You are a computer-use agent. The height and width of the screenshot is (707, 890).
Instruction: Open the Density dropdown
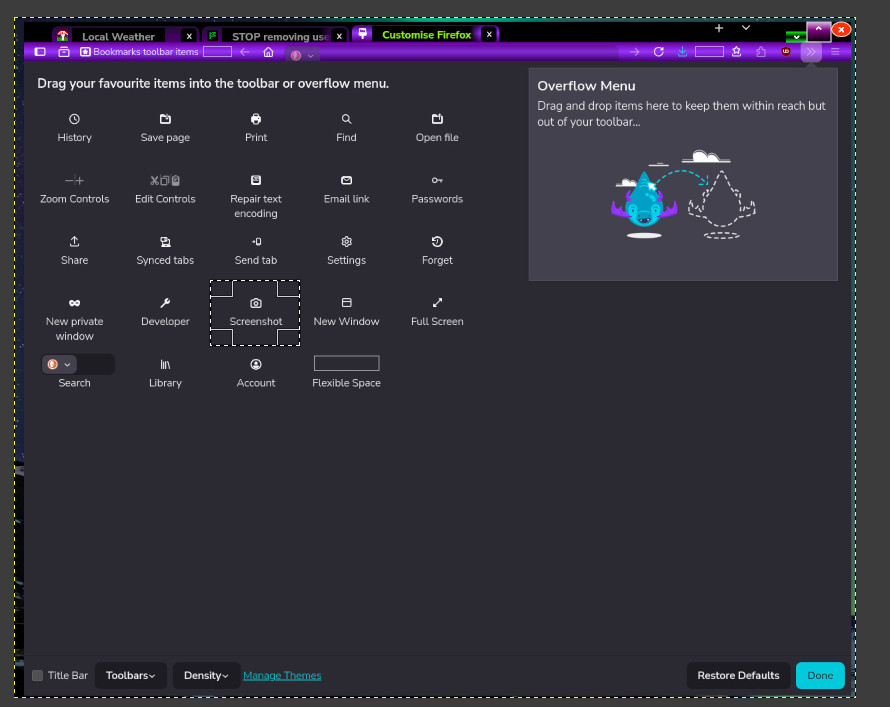click(x=206, y=675)
